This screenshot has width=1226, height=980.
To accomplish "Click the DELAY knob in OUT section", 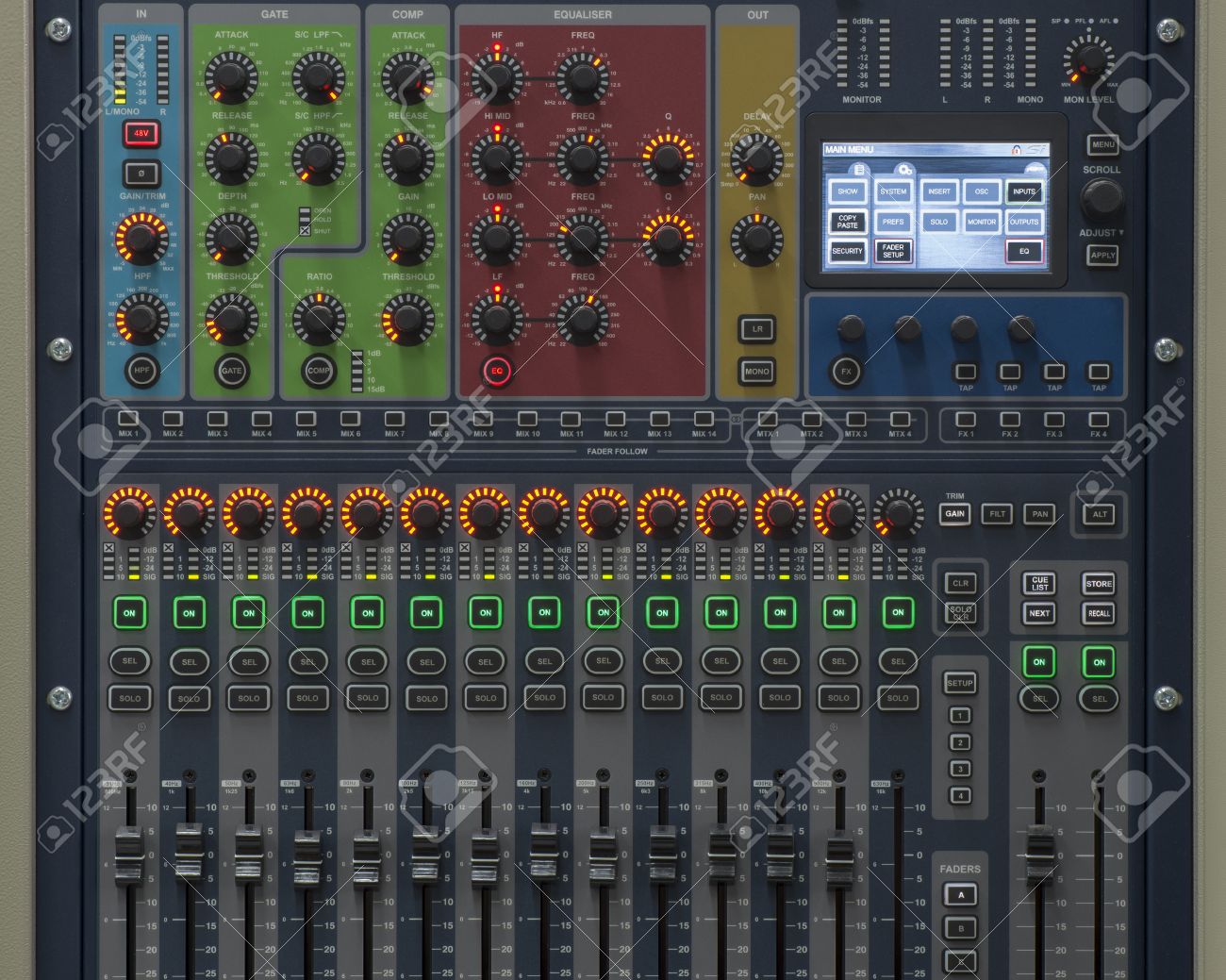I will point(756,158).
